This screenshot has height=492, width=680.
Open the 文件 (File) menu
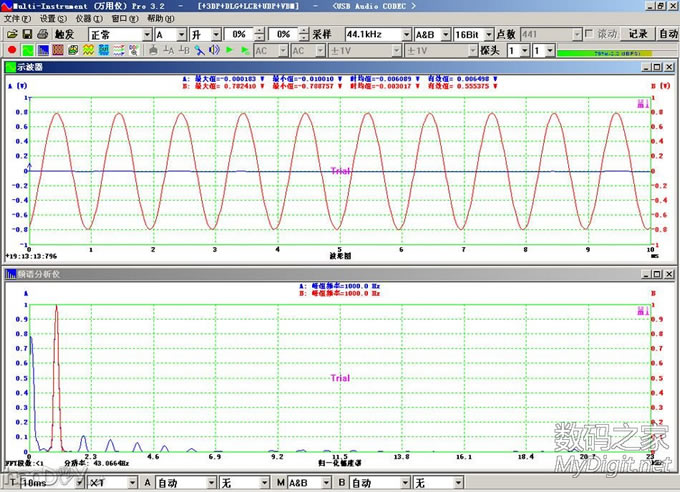pos(15,18)
